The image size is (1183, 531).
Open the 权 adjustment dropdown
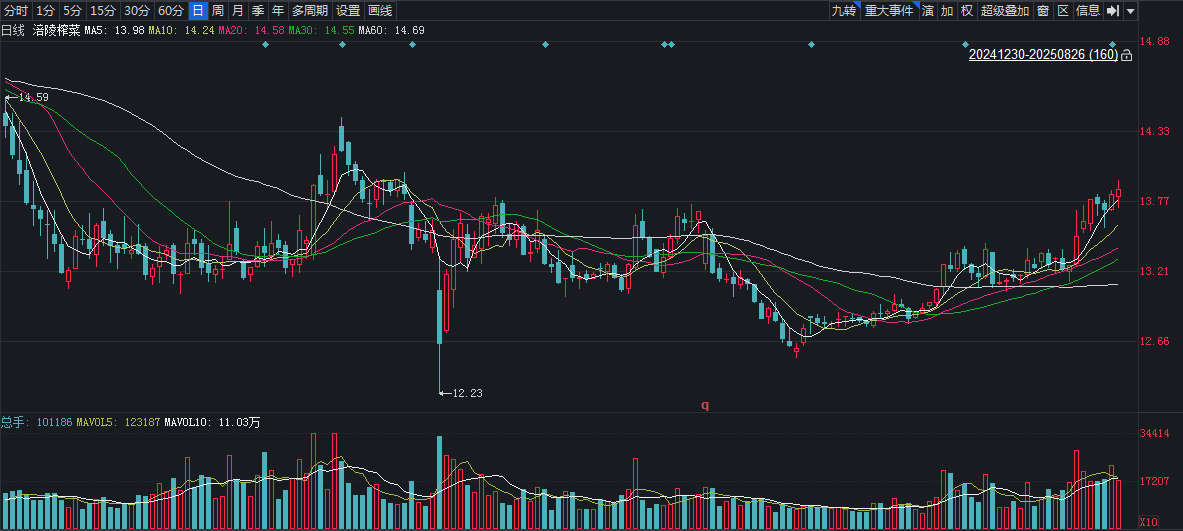point(966,11)
